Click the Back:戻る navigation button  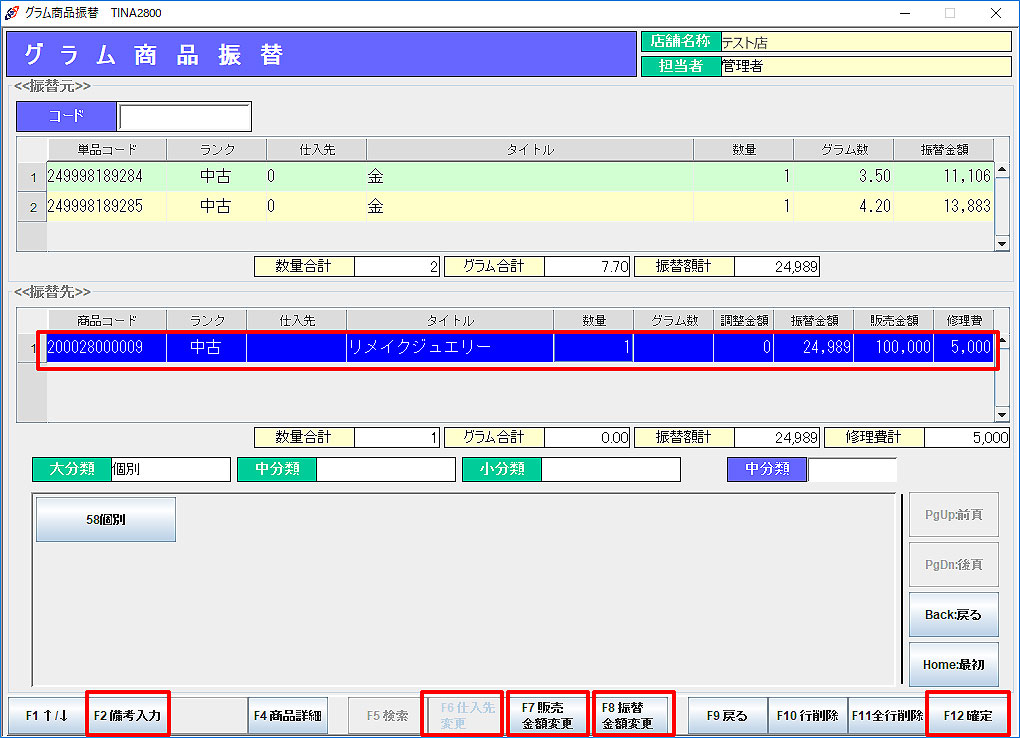coord(953,615)
